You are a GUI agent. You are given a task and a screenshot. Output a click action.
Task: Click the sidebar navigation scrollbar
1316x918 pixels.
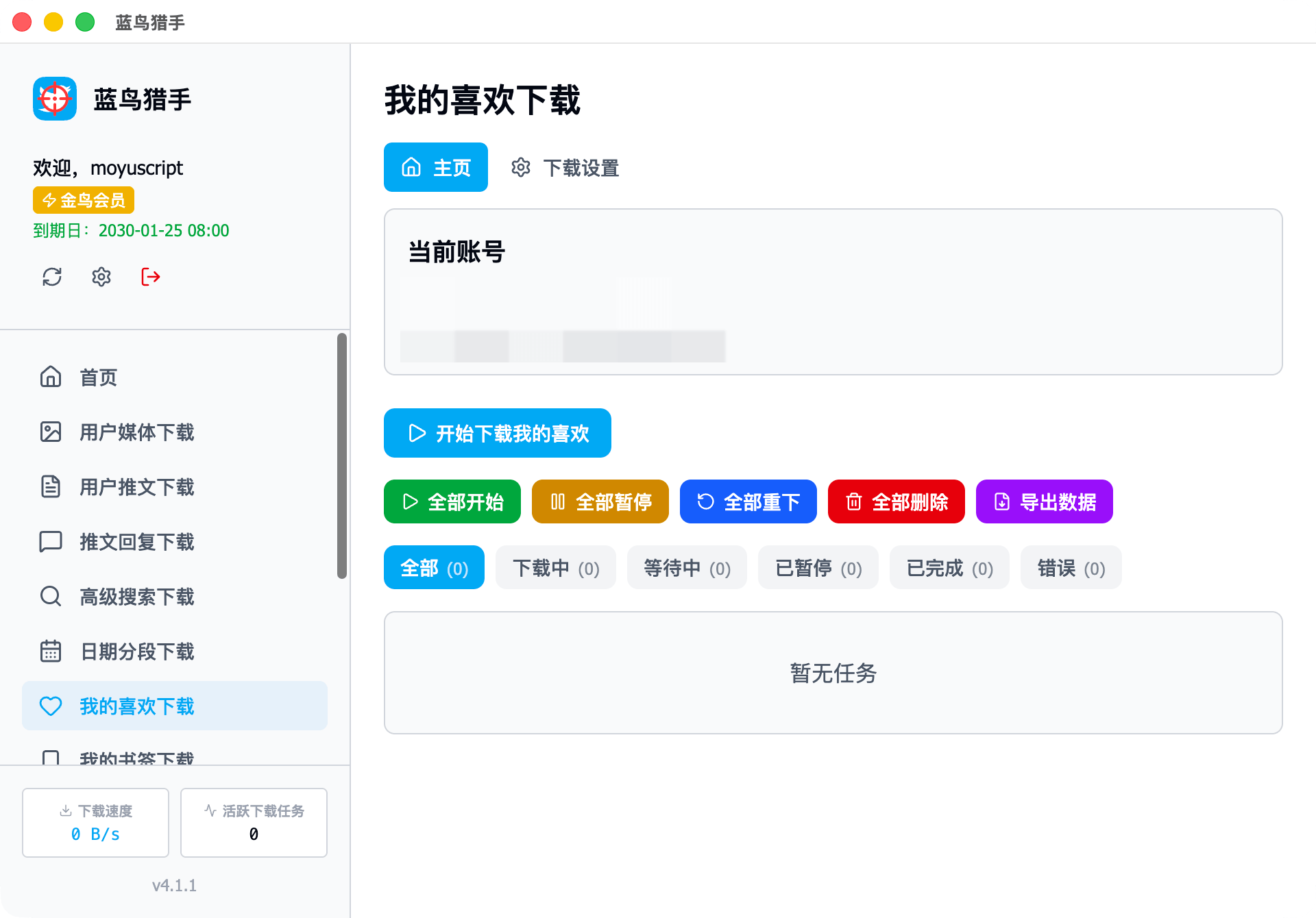(342, 456)
